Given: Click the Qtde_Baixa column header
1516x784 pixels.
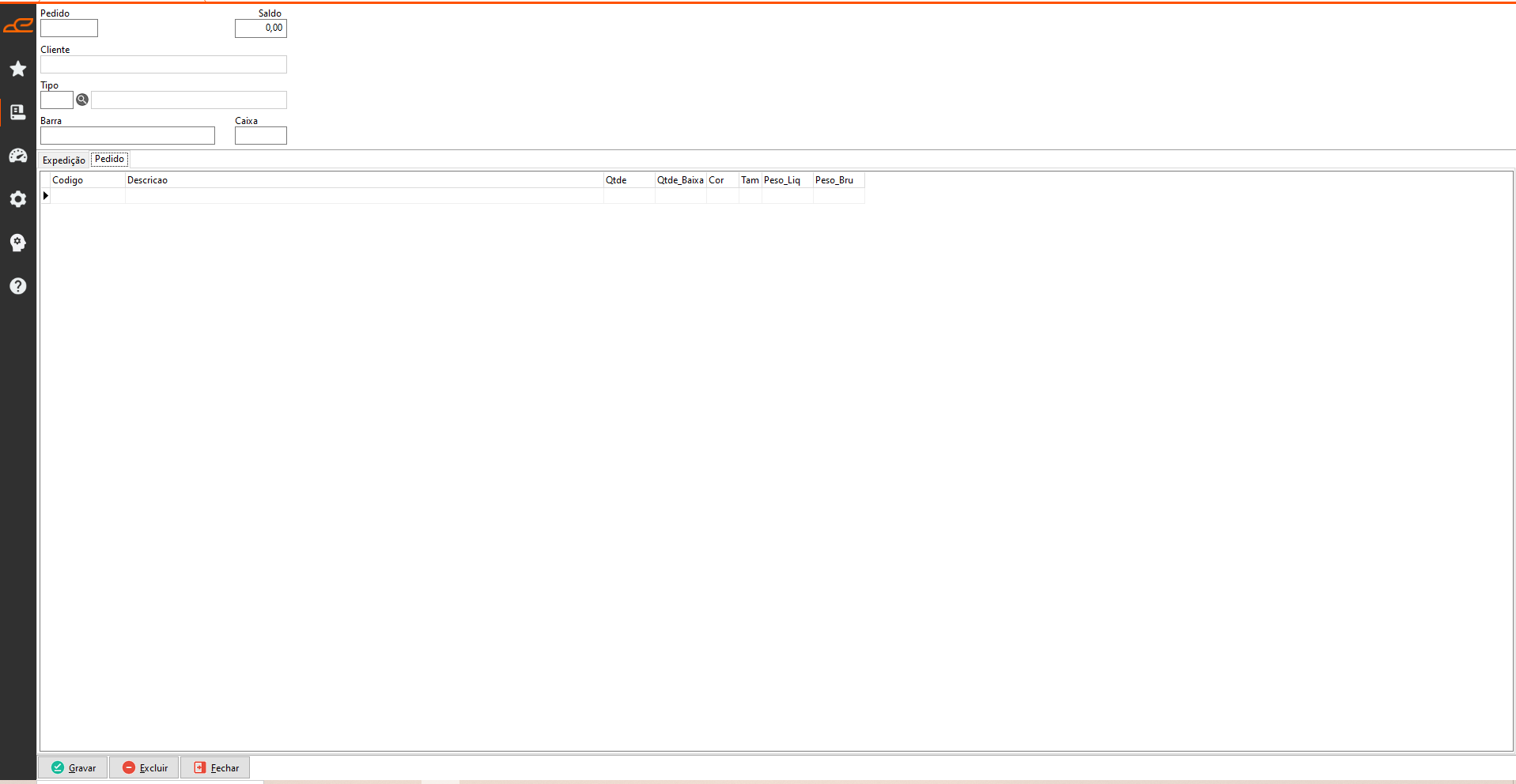Looking at the screenshot, I should (680, 180).
